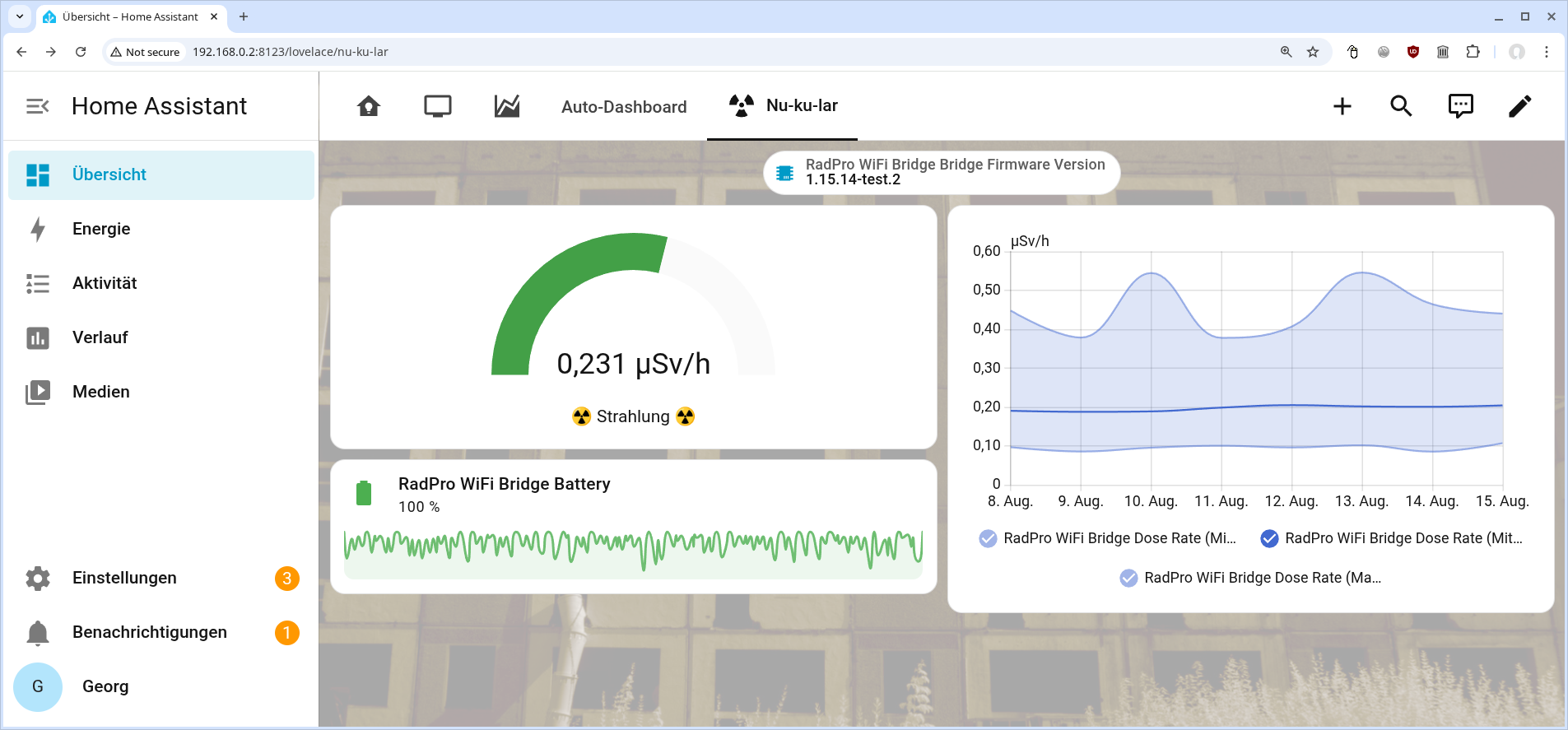The image size is (1568, 730).
Task: Go forward in the browser
Action: pyautogui.click(x=51, y=52)
